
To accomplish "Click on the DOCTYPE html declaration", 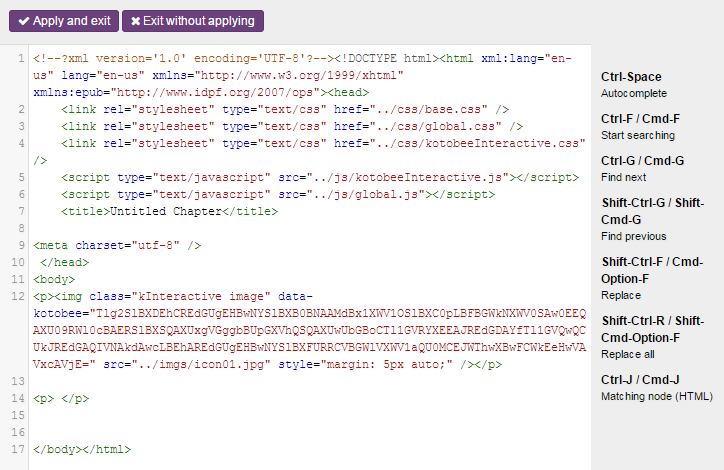I will 386,59.
